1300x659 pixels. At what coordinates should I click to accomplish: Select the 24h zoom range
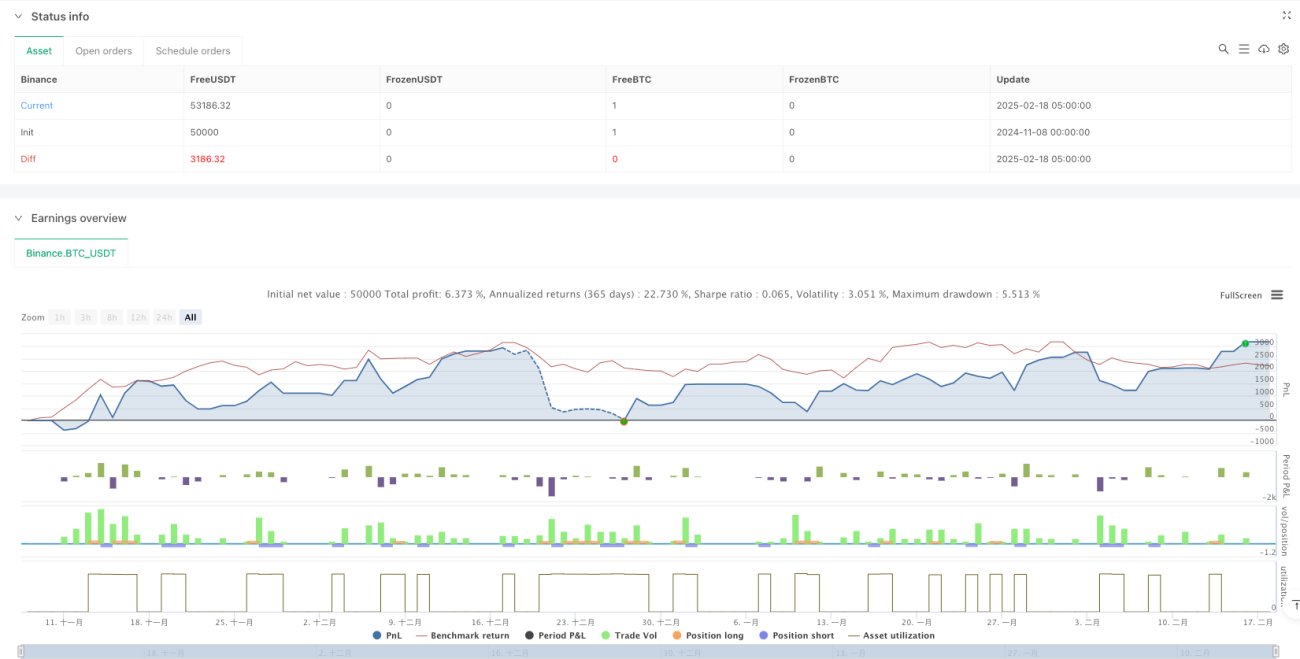pyautogui.click(x=164, y=317)
